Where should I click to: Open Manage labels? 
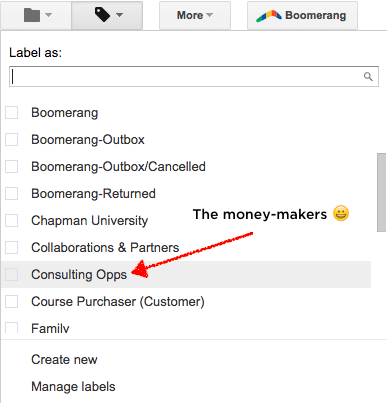coord(73,387)
